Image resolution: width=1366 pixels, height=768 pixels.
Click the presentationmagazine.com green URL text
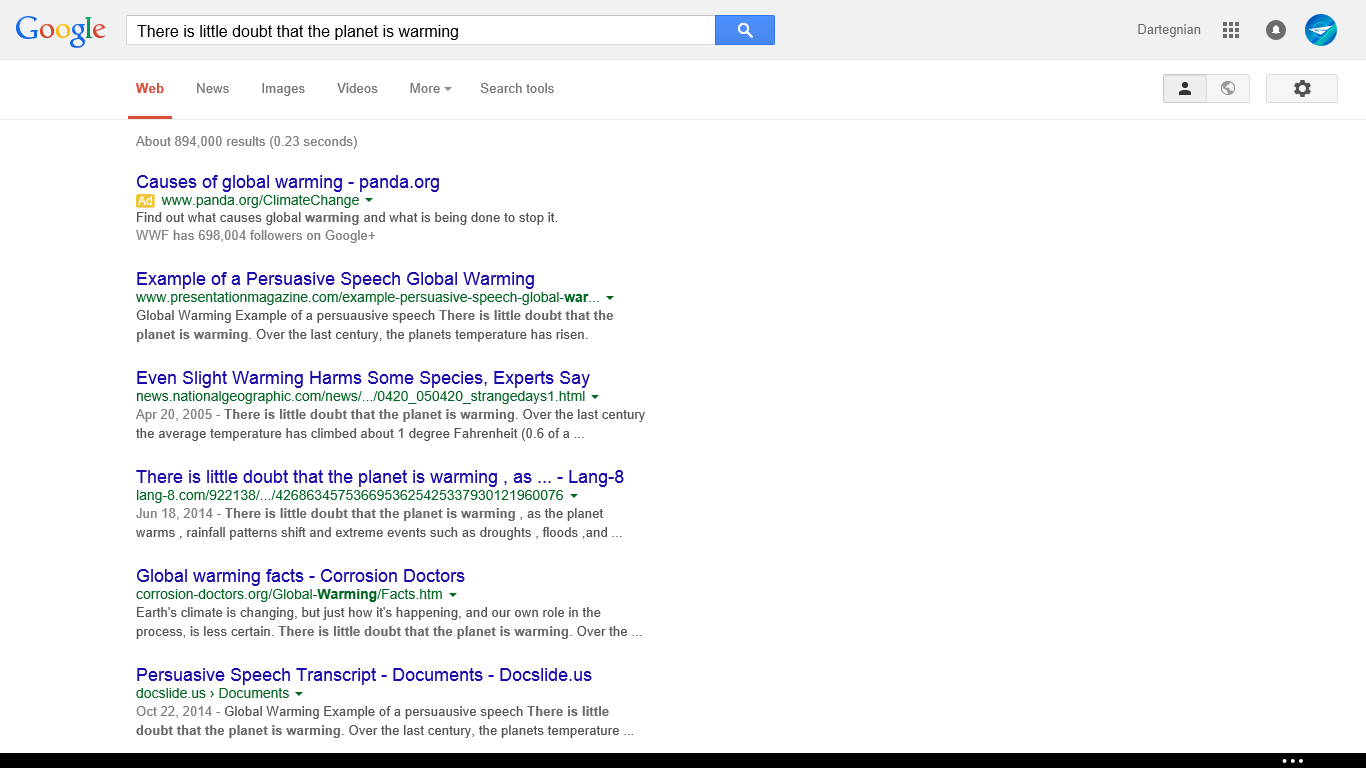click(x=368, y=297)
